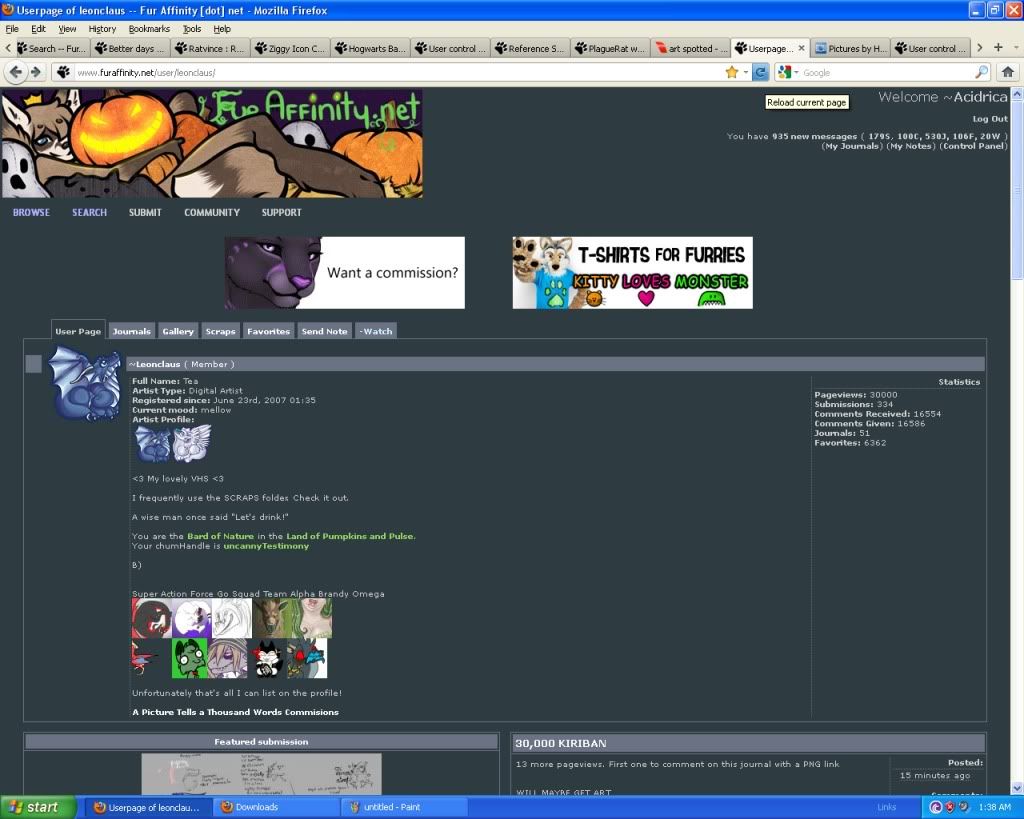Click the page's vertical scrollbar thumb
This screenshot has height=819, width=1024.
(x=1017, y=185)
